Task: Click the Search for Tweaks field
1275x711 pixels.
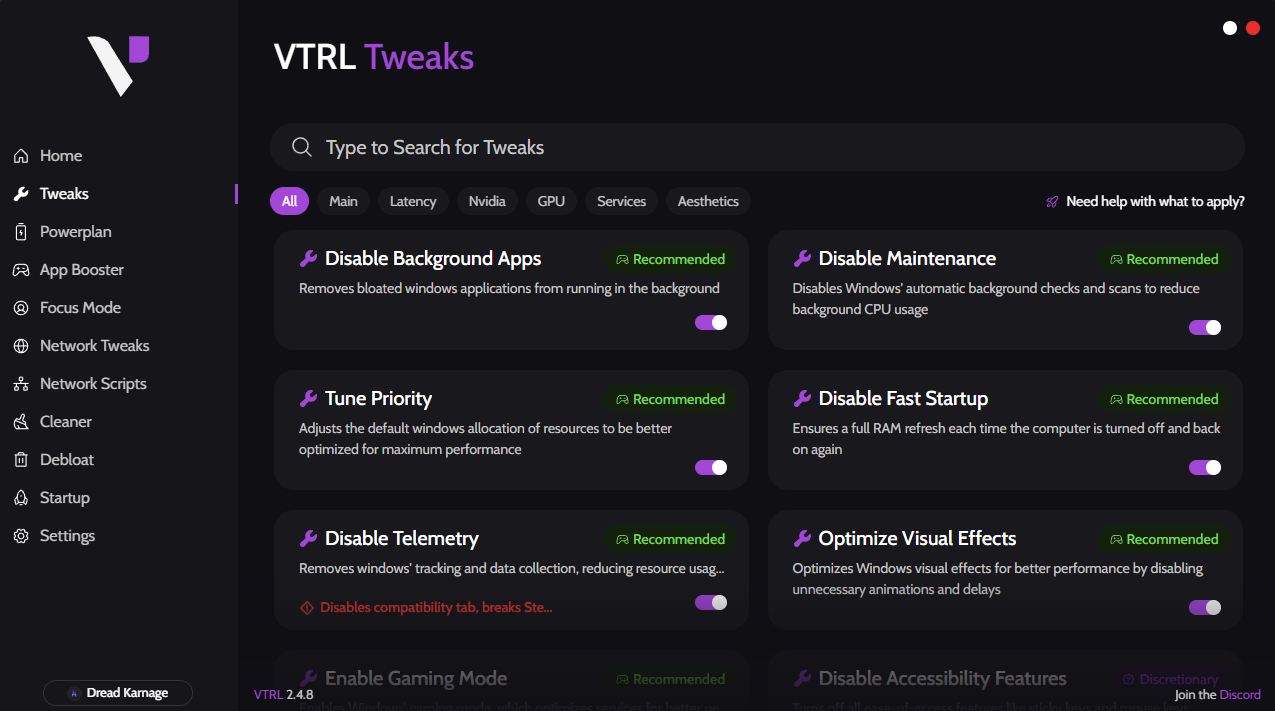Action: tap(757, 147)
